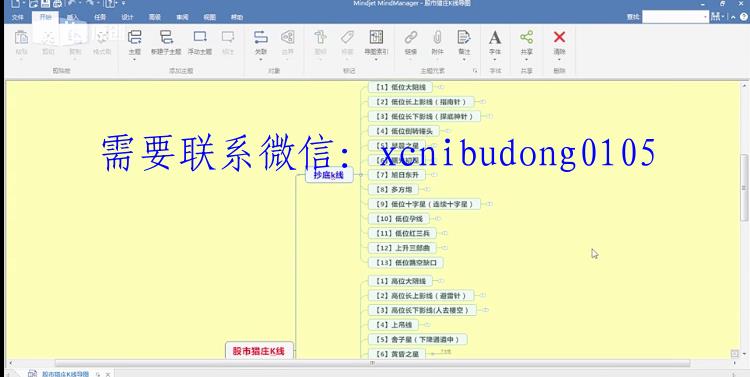Expand the 关联 (Relationship) dropdown arrow
The height and width of the screenshot is (377, 750).
(x=261, y=59)
